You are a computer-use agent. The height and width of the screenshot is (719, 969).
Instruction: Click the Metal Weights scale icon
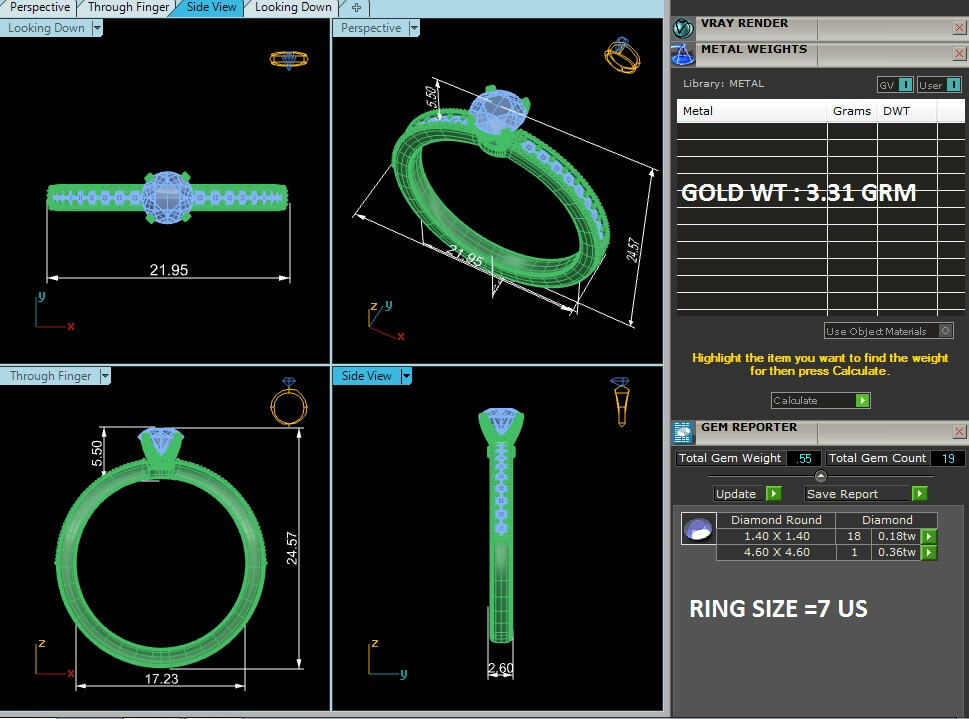pyautogui.click(x=683, y=54)
